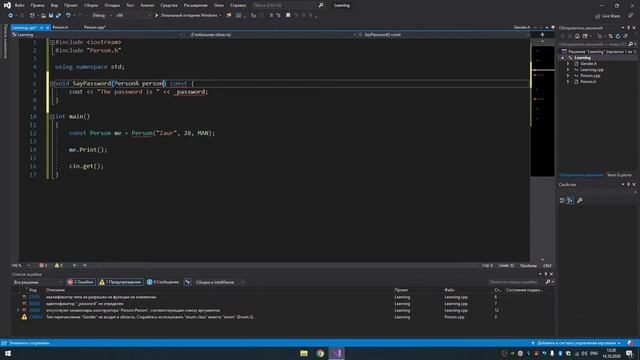Open the File menu
The width and height of the screenshot is (640, 360).
[20, 5]
